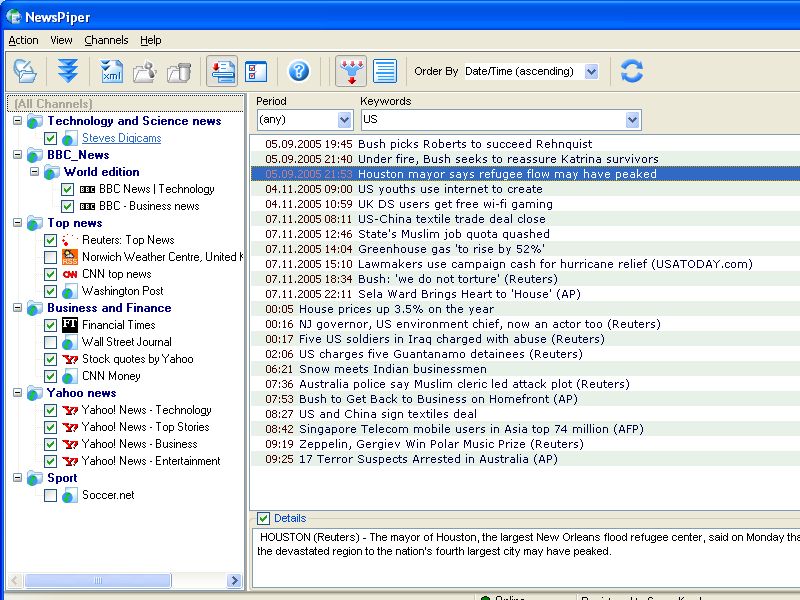Click the XML document toolbar icon
The height and width of the screenshot is (600, 800).
111,71
